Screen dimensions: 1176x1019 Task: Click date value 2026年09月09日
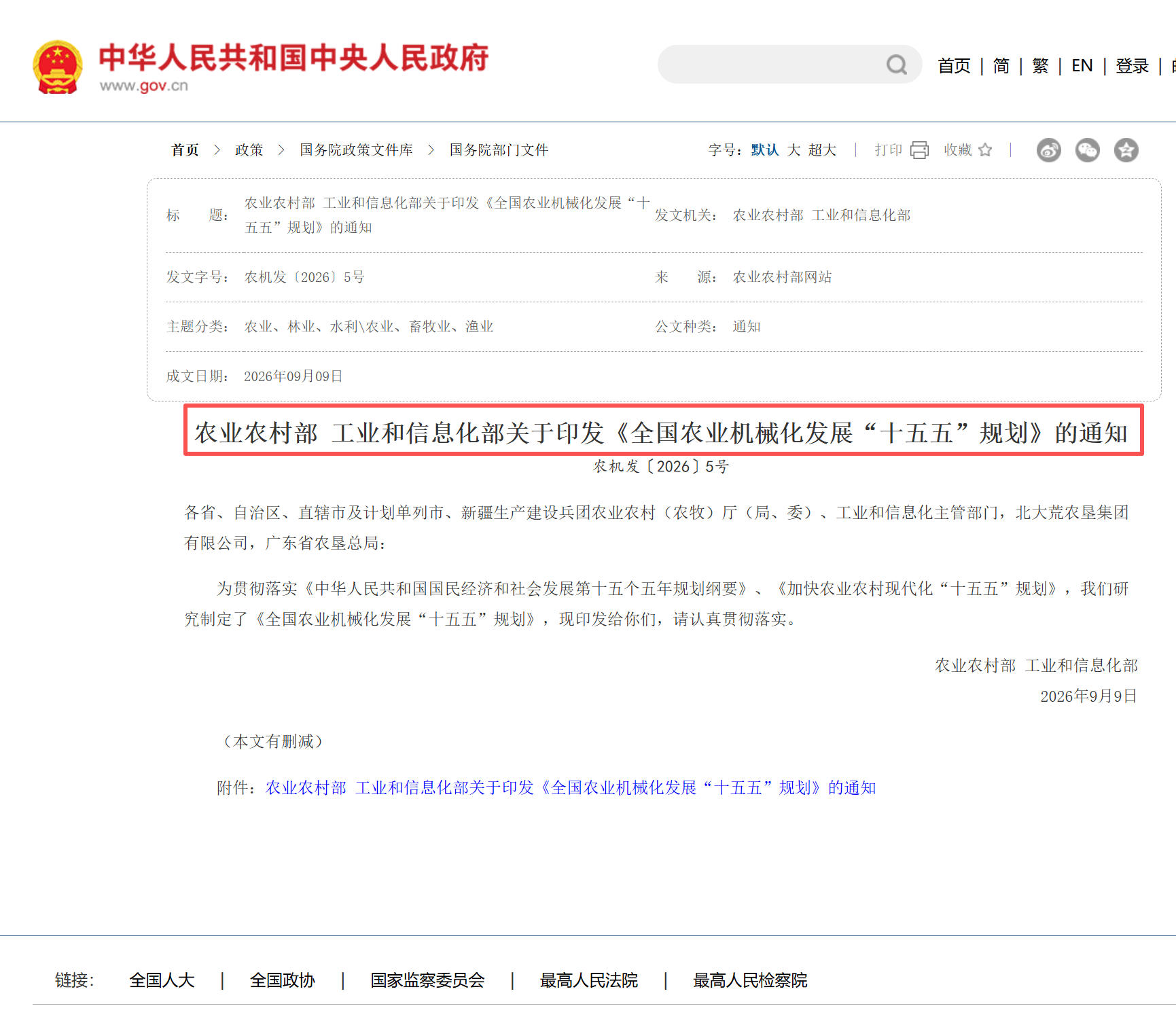[293, 376]
